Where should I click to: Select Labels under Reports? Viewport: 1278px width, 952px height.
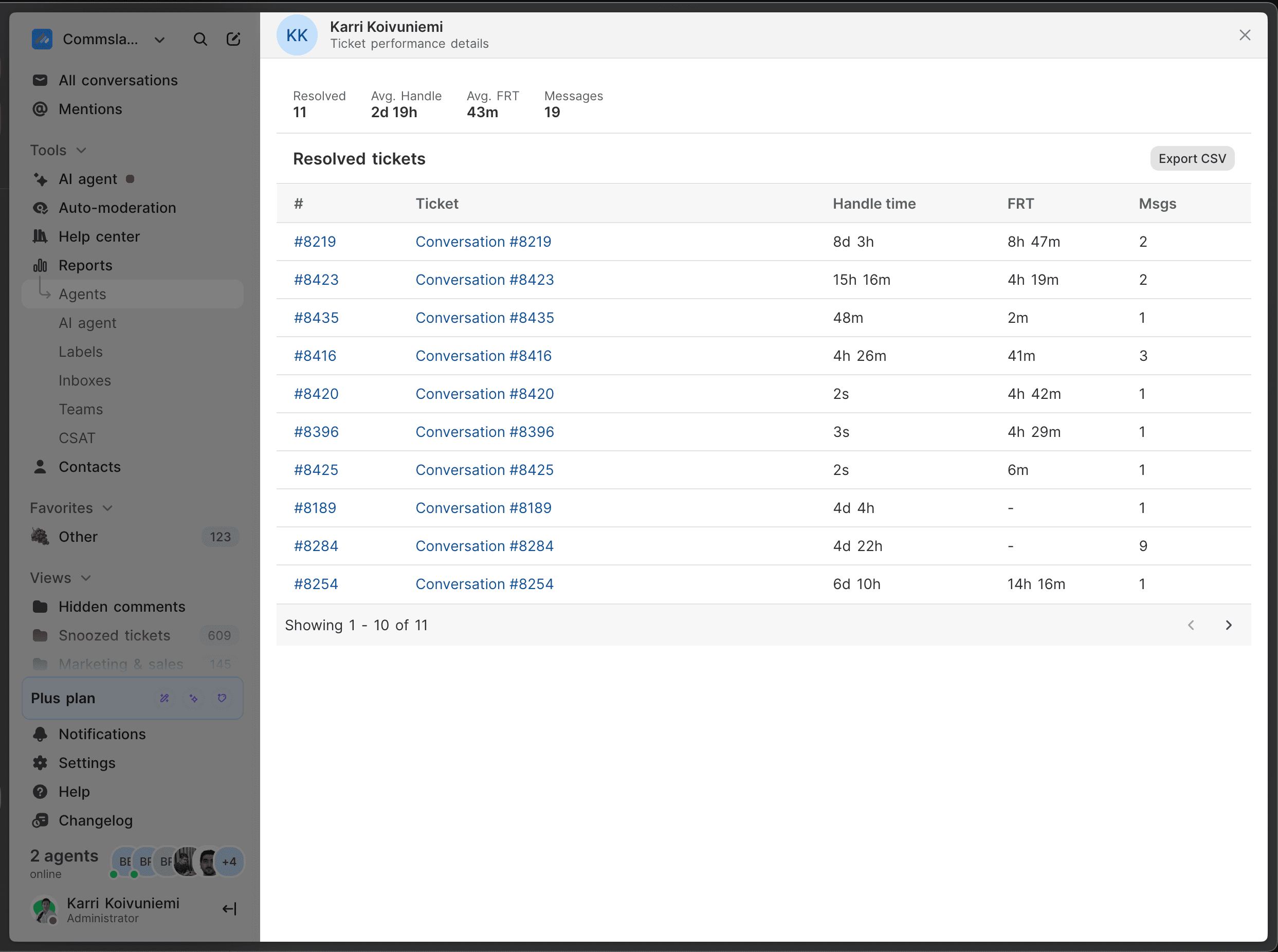pos(81,352)
